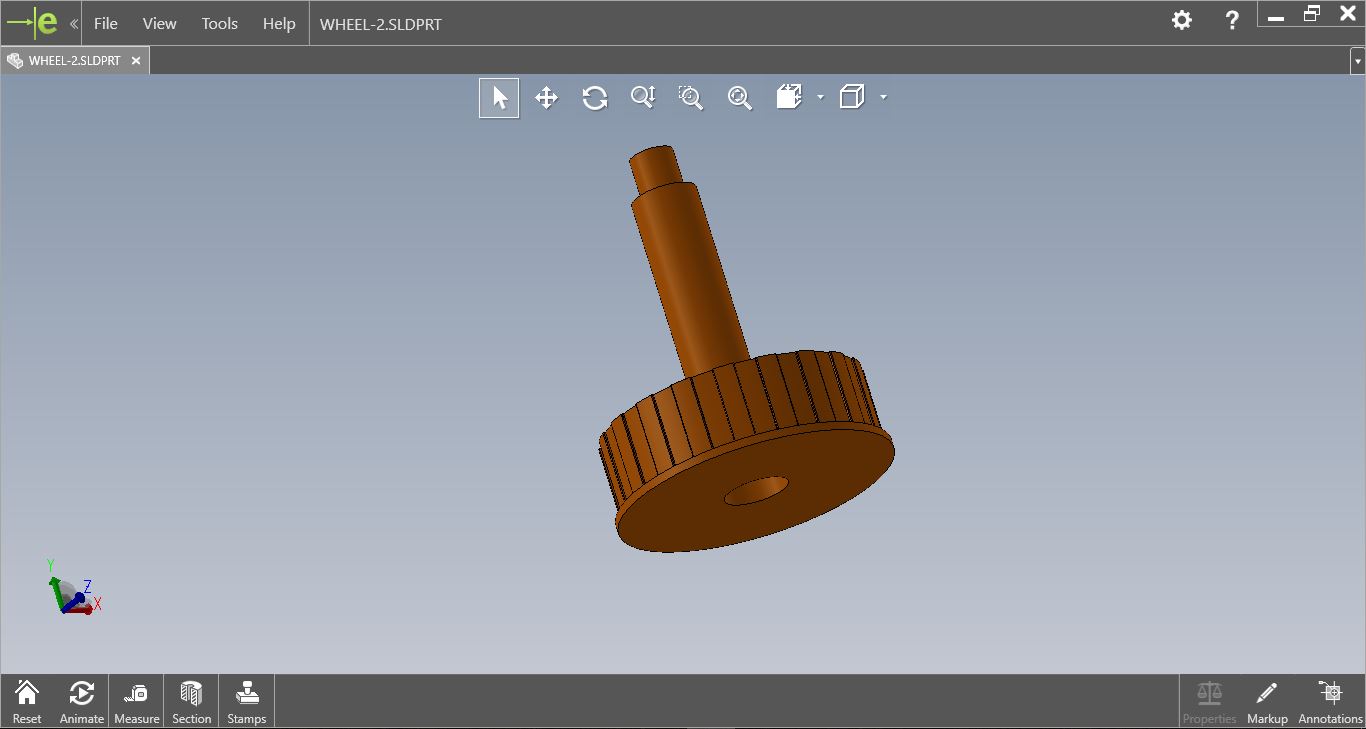Choose the Zoom in/out tool
This screenshot has width=1366, height=729.
click(643, 97)
